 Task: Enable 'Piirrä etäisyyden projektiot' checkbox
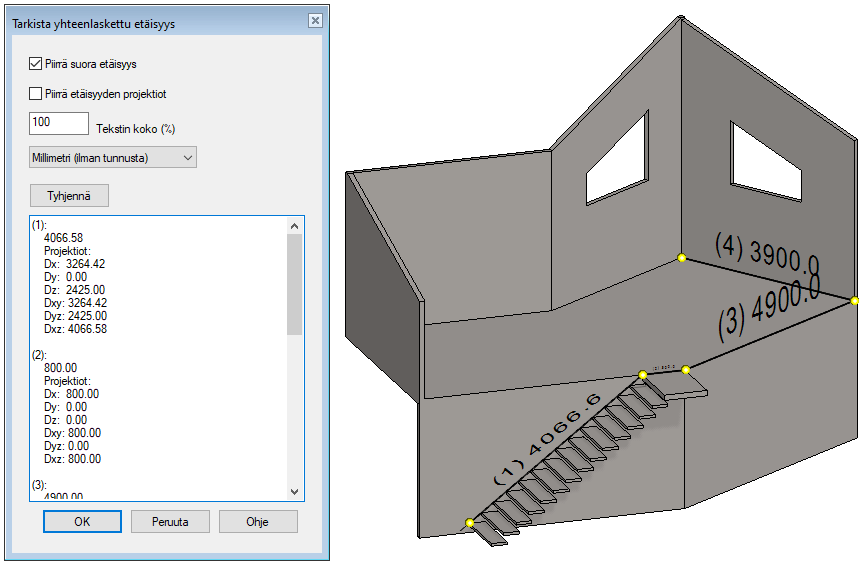(x=37, y=94)
